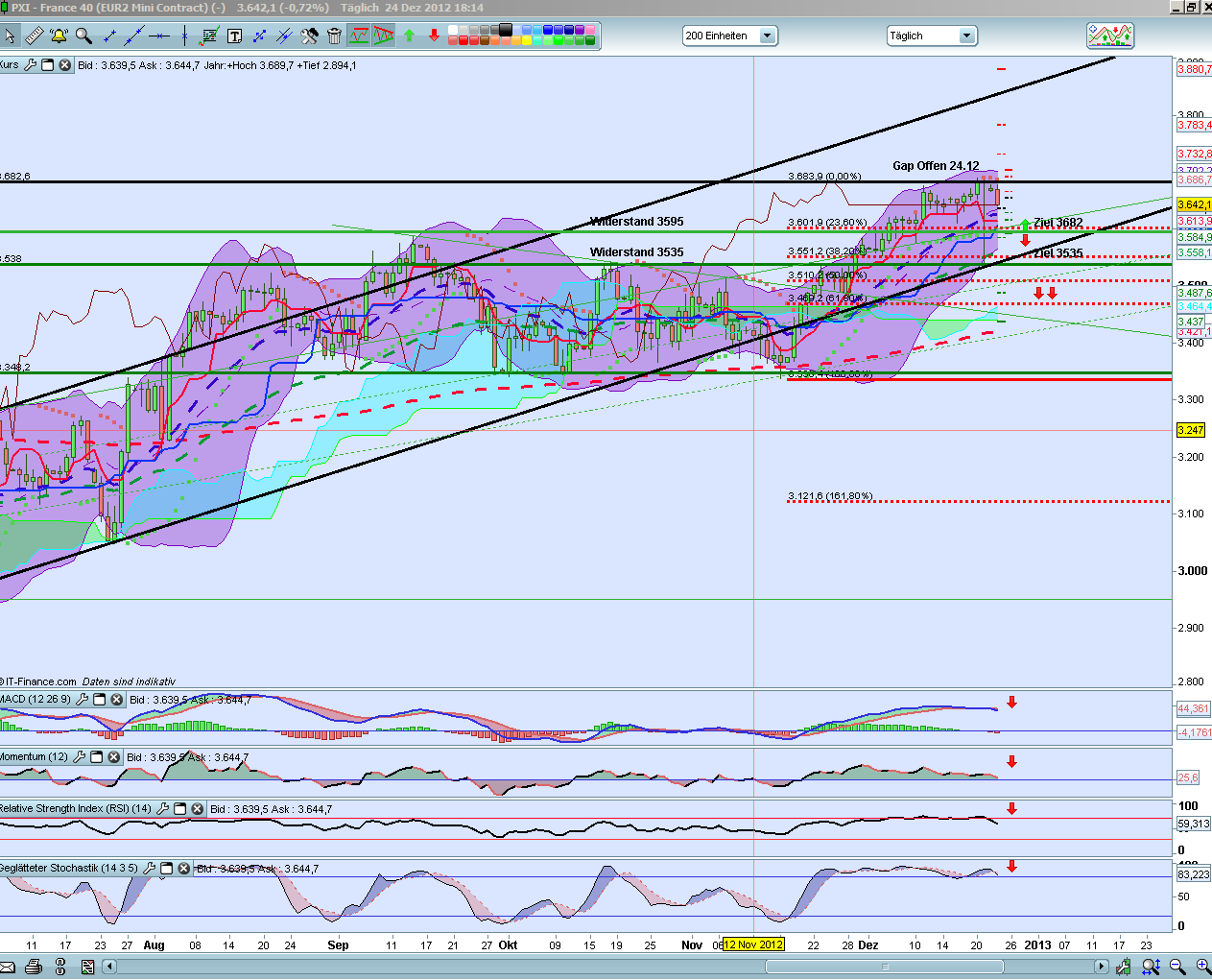Click the trash can delete objects icon
Image resolution: width=1212 pixels, height=980 pixels.
click(334, 36)
